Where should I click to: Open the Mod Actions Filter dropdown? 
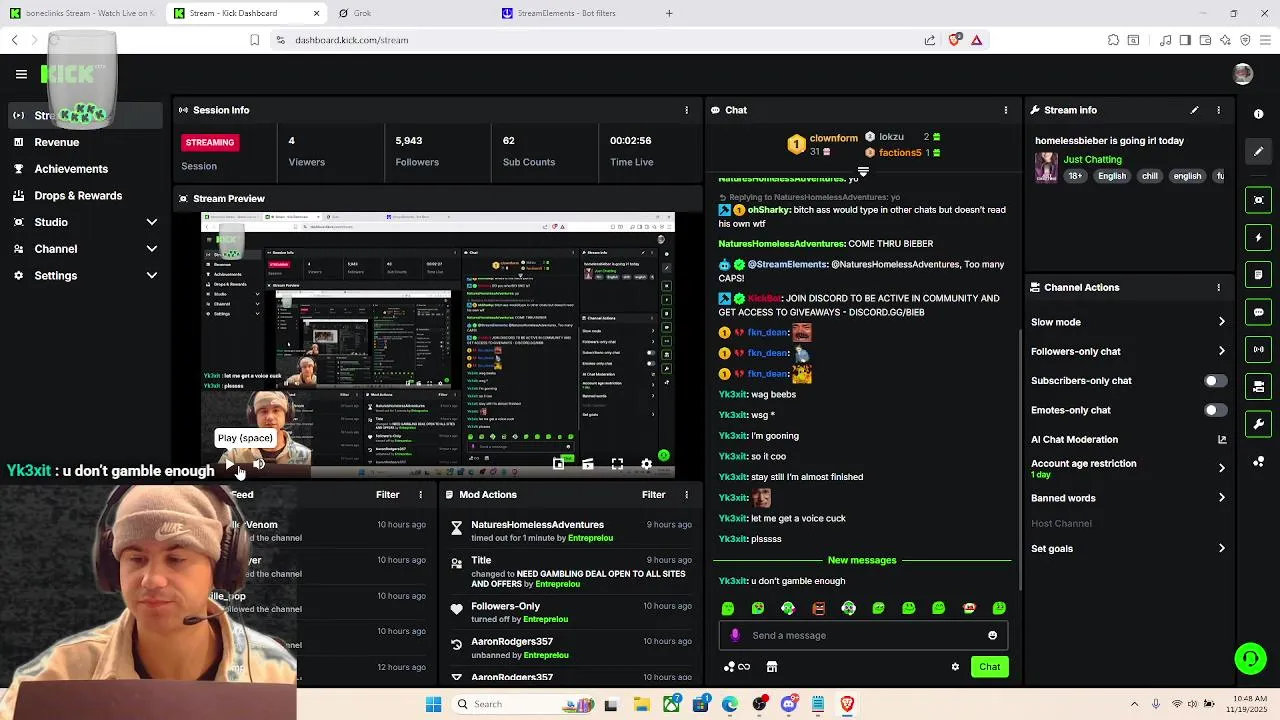click(653, 494)
